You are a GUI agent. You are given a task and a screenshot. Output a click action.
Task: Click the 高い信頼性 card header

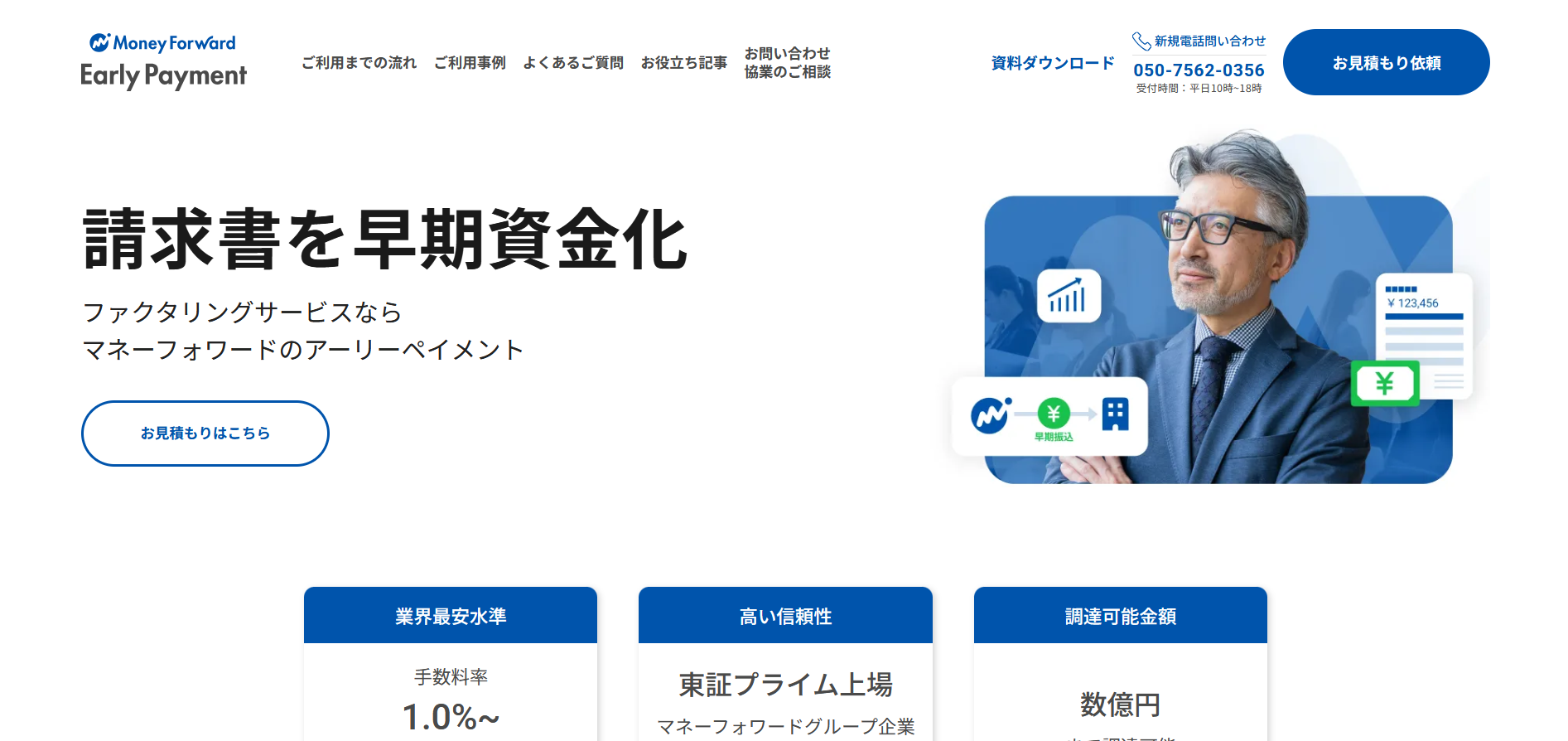point(785,616)
